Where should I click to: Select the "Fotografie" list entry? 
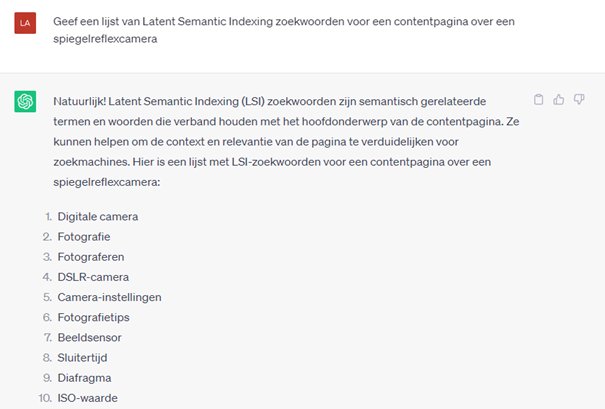coord(84,236)
